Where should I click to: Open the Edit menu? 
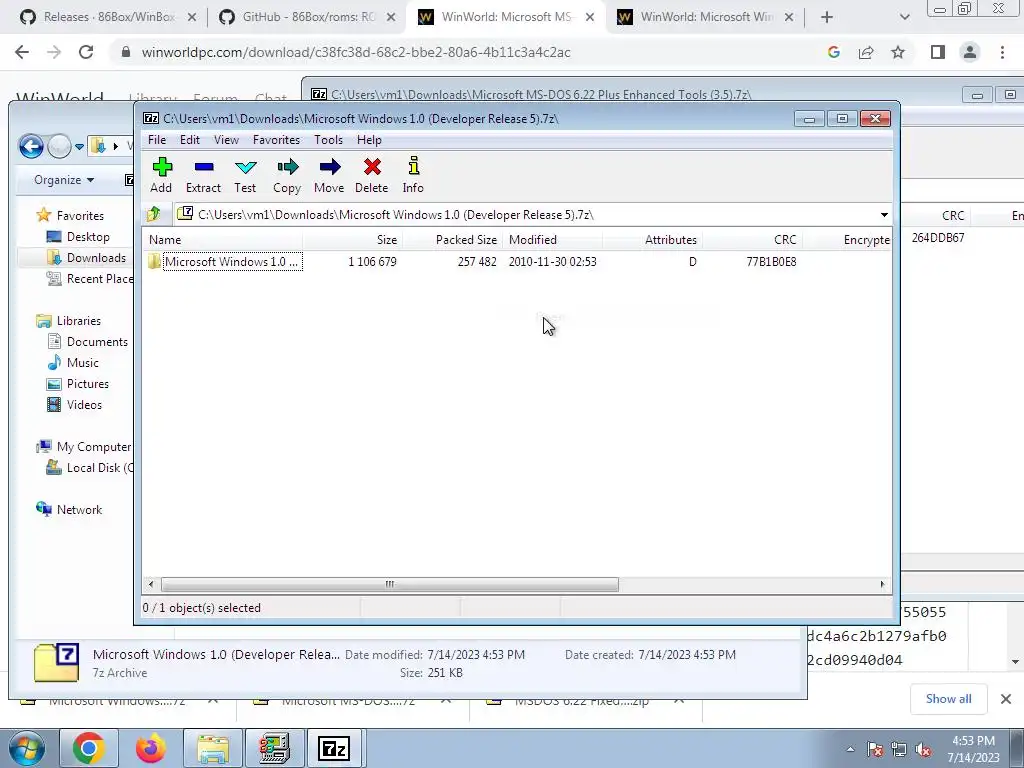[190, 140]
